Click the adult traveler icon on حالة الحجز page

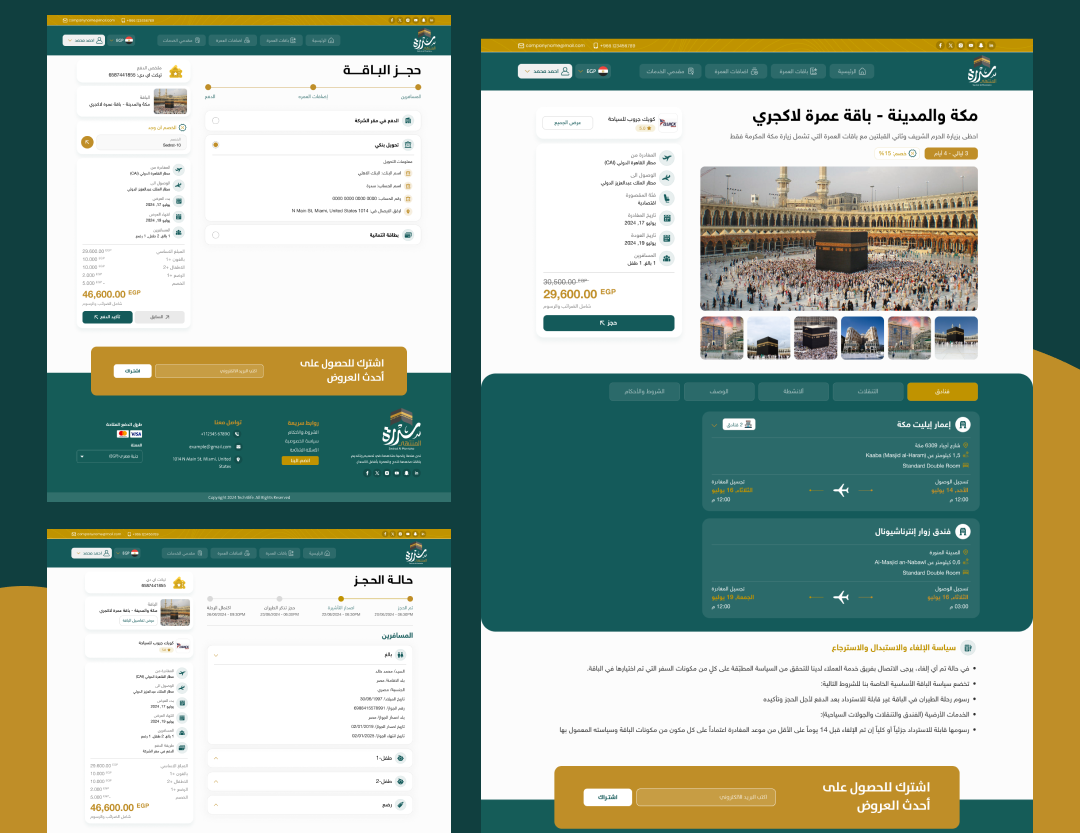(400, 655)
